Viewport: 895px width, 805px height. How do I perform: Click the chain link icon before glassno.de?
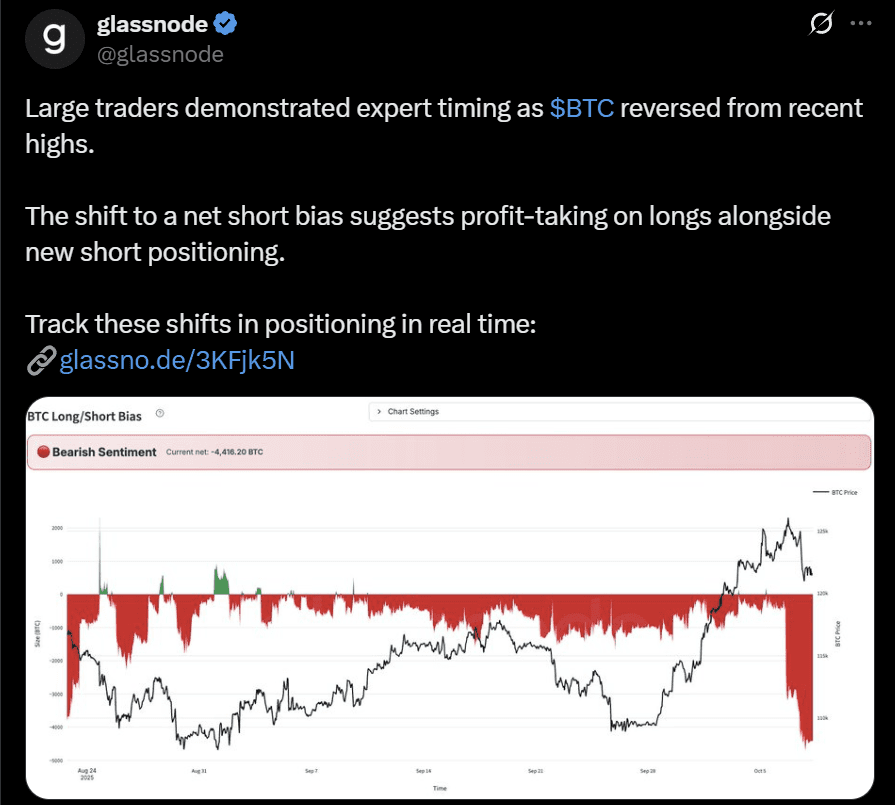(40, 361)
